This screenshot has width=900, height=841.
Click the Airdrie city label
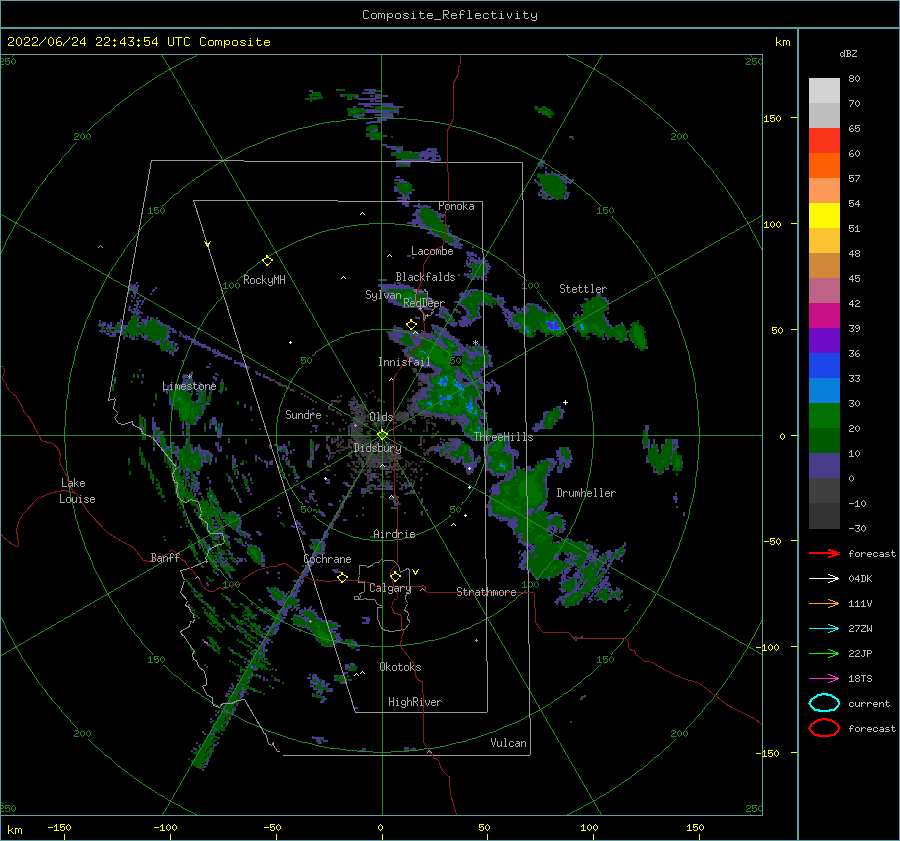coord(394,534)
